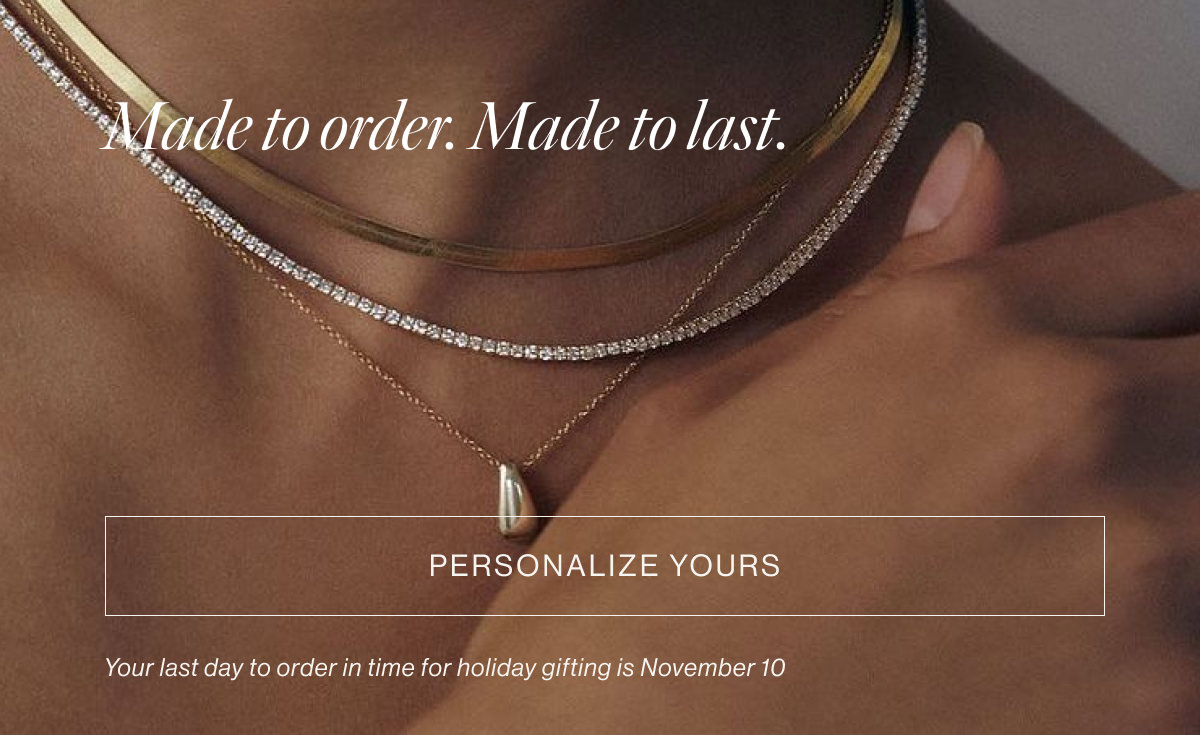Click the image region left of the button

55,565
